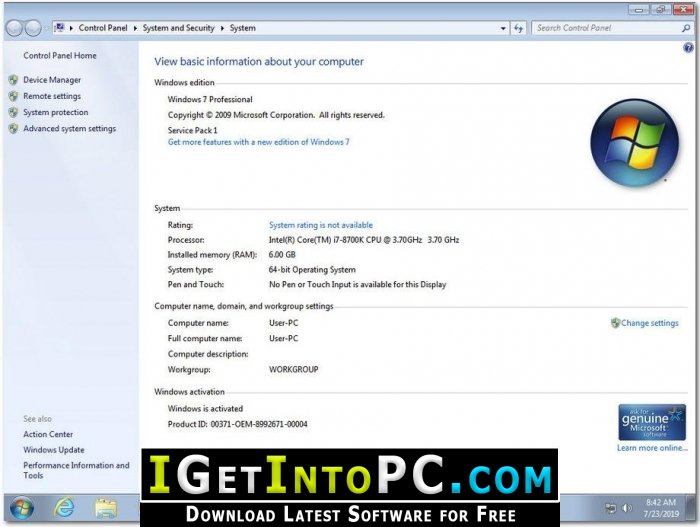Image resolution: width=700 pixels, height=527 pixels.
Task: Select System and Security in the breadcrumb
Action: 179,28
